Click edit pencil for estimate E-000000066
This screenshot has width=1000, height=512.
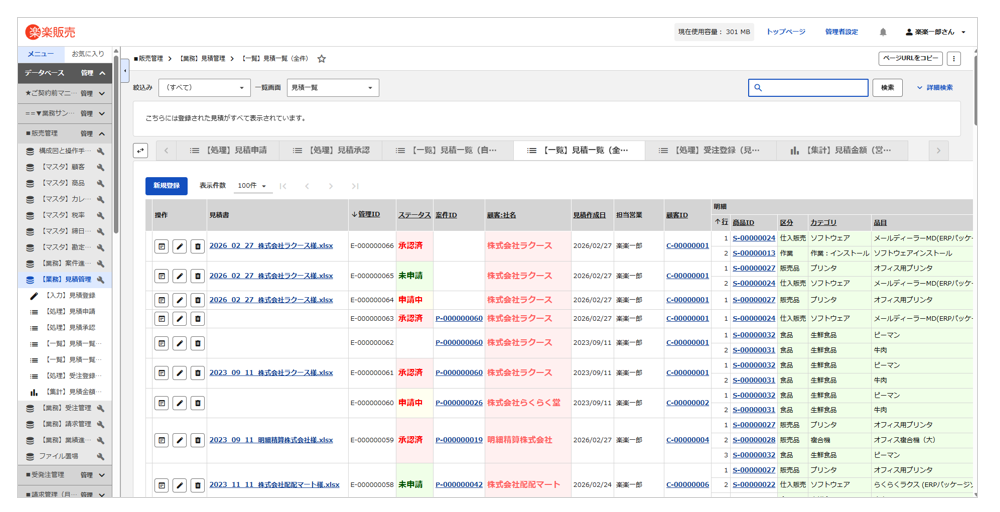click(x=179, y=246)
